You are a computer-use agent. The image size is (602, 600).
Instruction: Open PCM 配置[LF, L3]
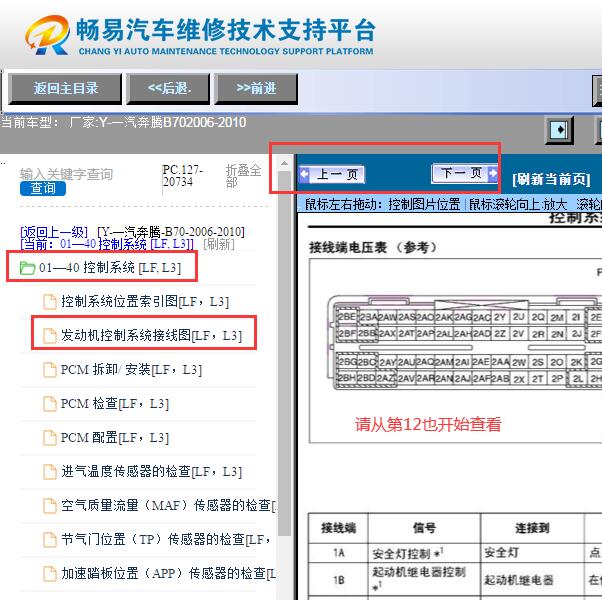click(115, 438)
